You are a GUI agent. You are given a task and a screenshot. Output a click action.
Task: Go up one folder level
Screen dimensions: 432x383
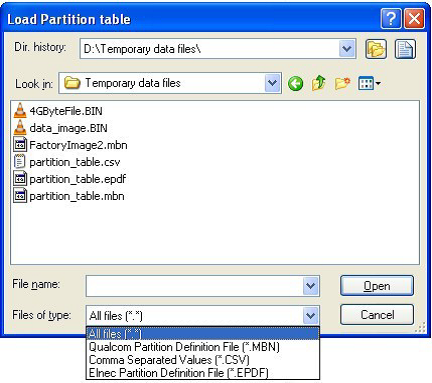coord(318,83)
